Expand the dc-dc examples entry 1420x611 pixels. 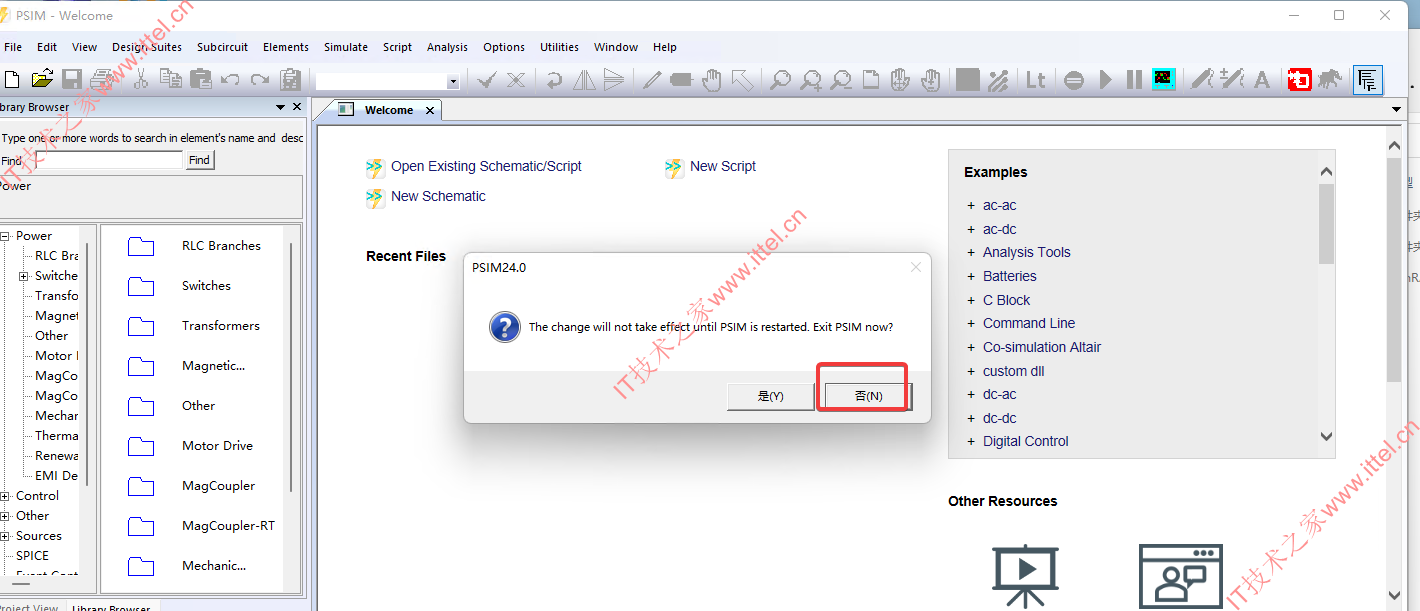click(x=971, y=418)
